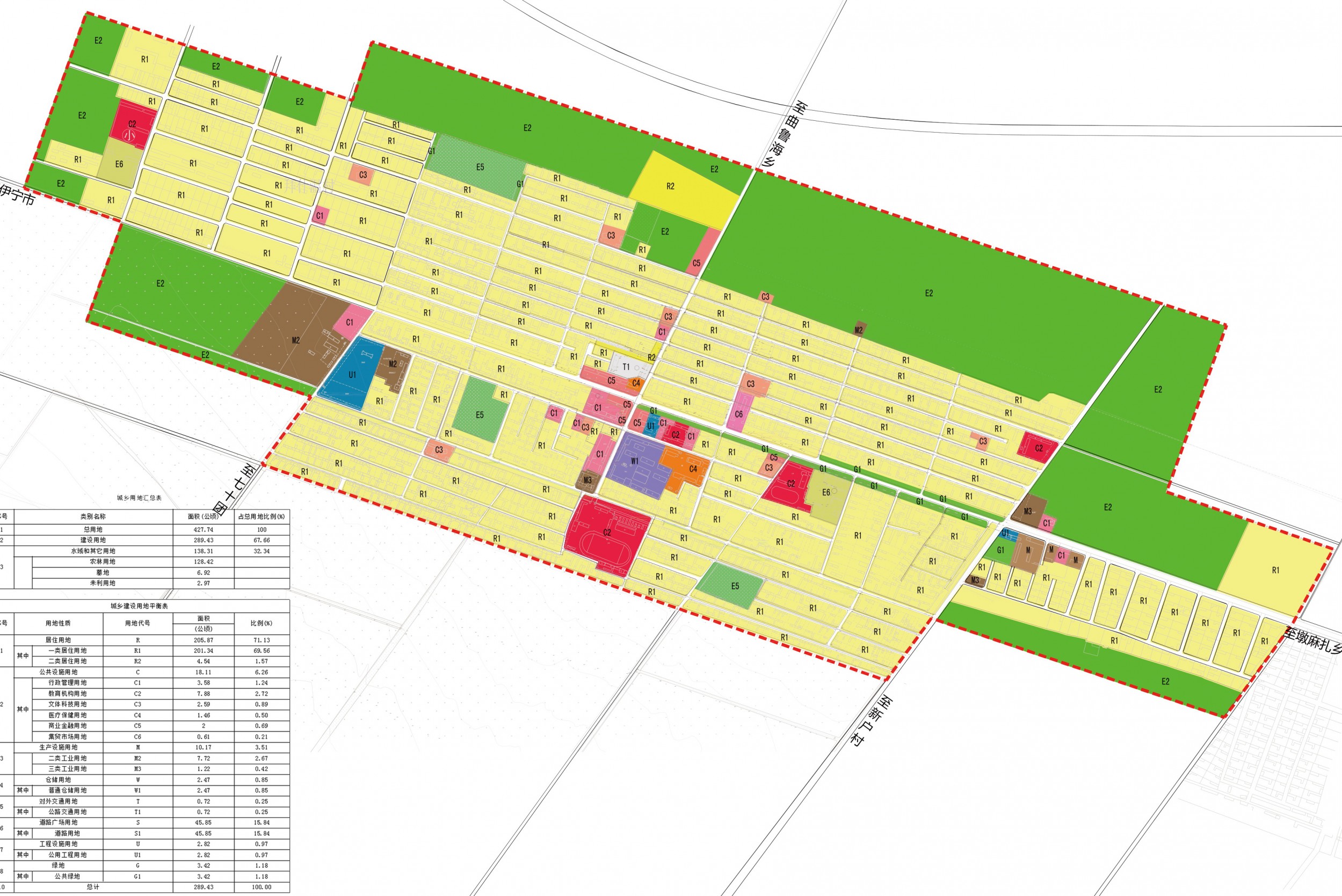
Task: Click the 工程设施用地 row name
Action: pyautogui.click(x=59, y=843)
